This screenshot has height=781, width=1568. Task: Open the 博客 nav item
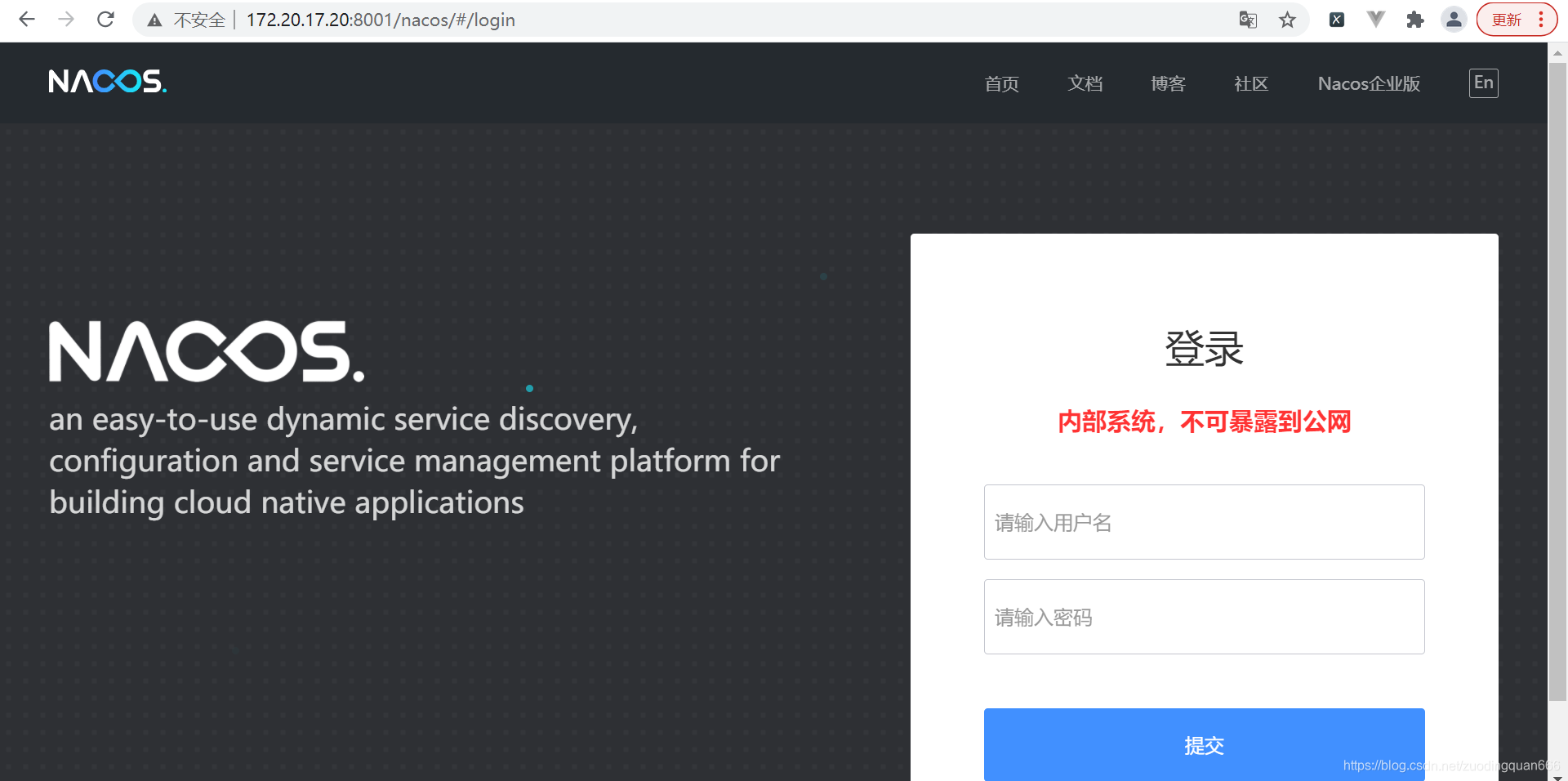coord(1169,83)
